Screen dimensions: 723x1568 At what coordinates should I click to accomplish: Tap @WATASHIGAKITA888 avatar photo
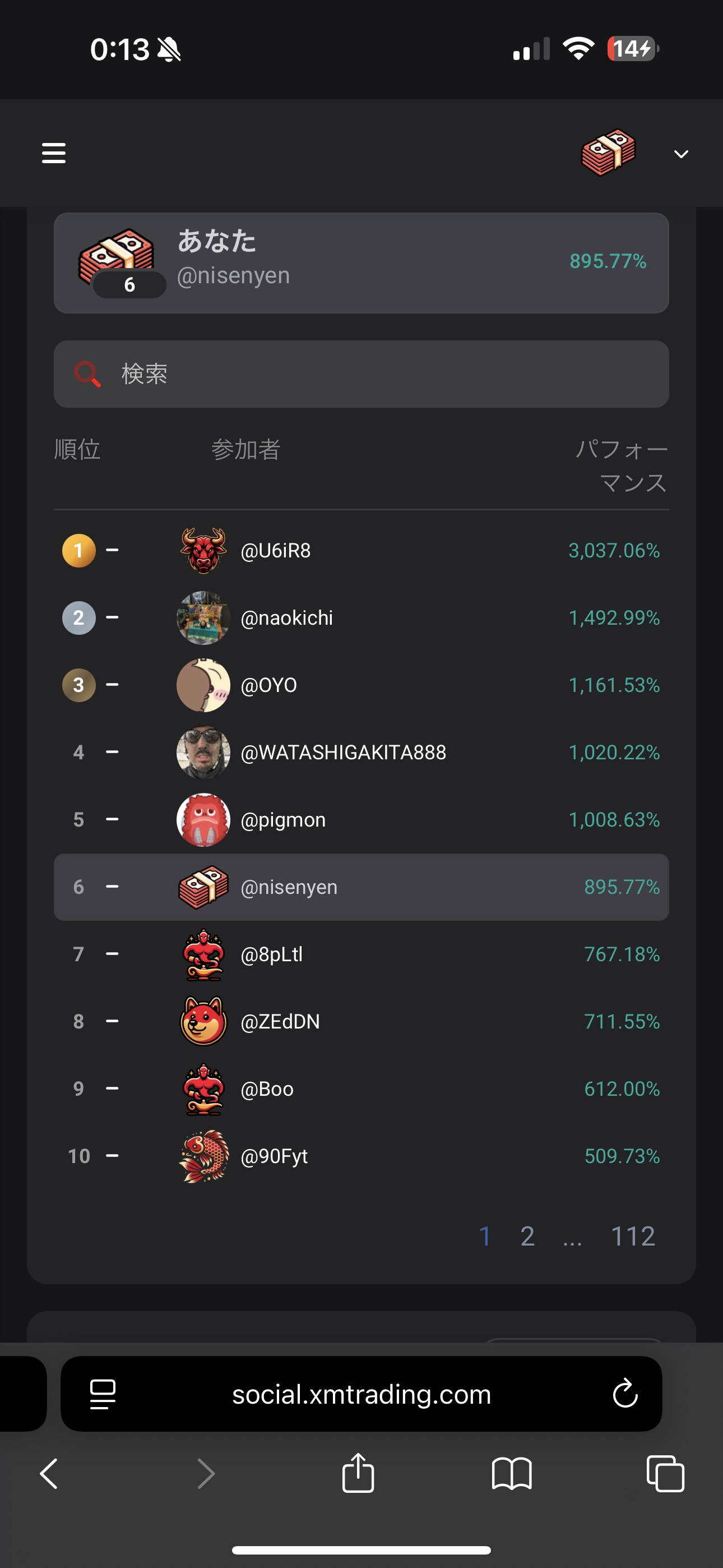pyautogui.click(x=203, y=753)
